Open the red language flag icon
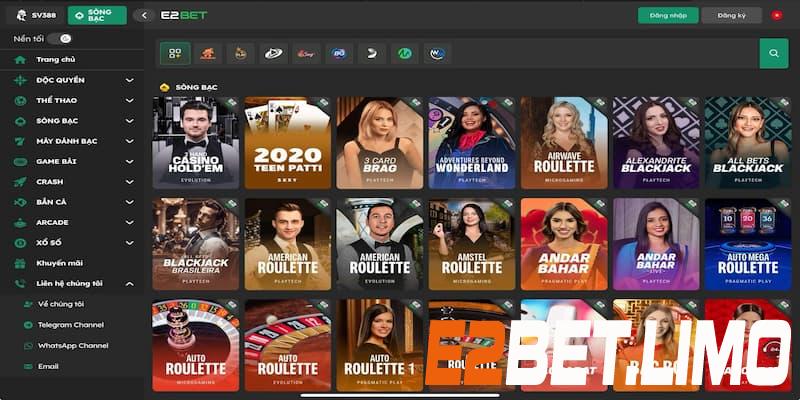Image resolution: width=800 pixels, height=400 pixels. (777, 15)
